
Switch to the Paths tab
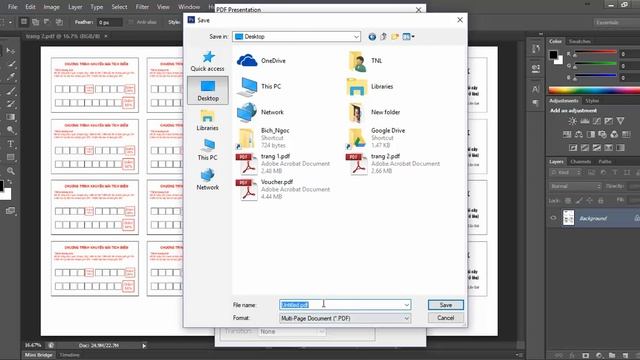pyautogui.click(x=604, y=162)
